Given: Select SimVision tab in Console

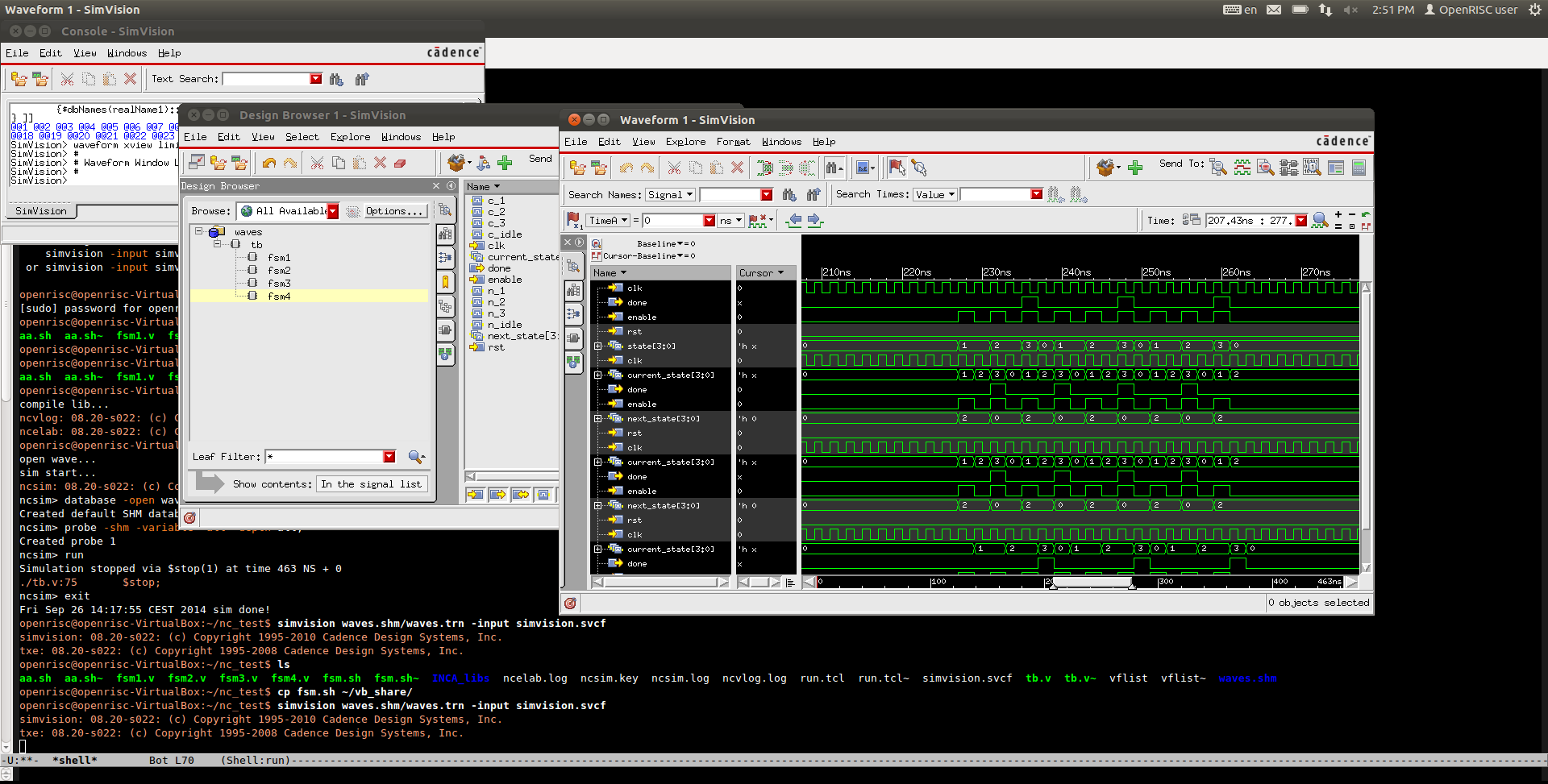Looking at the screenshot, I should 41,211.
